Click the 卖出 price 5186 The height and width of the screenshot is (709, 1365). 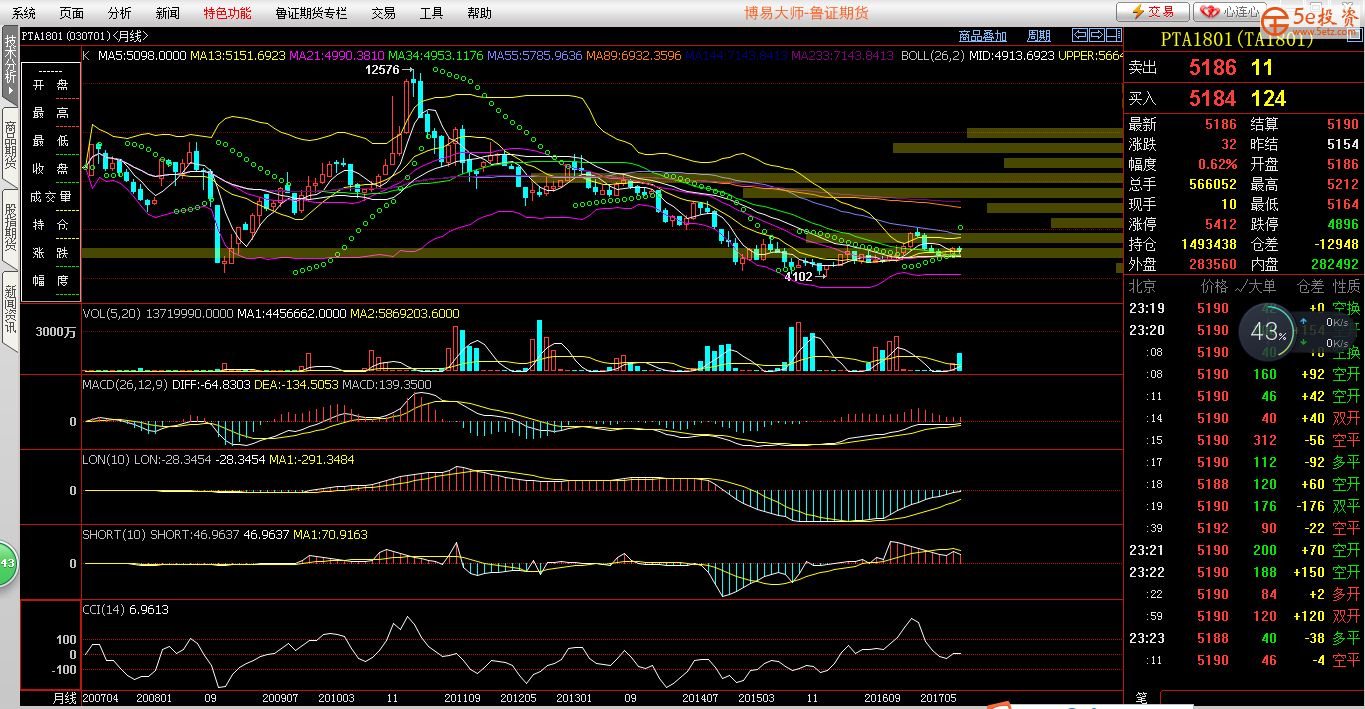1212,68
